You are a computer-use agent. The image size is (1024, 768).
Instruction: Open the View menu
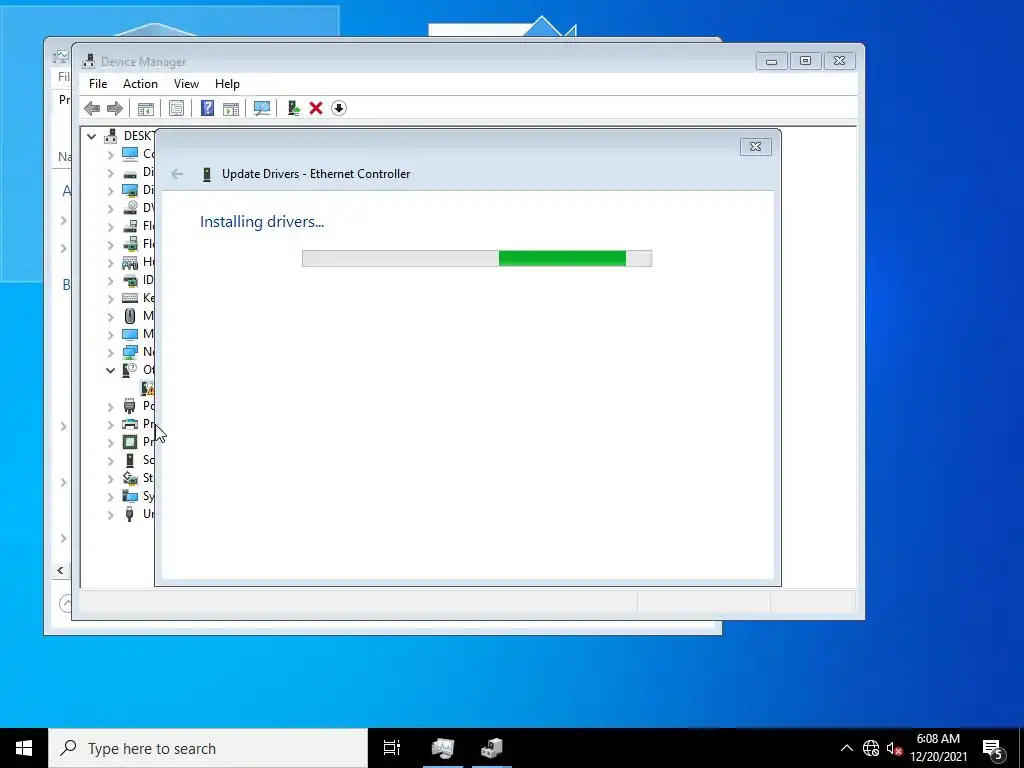pyautogui.click(x=186, y=84)
